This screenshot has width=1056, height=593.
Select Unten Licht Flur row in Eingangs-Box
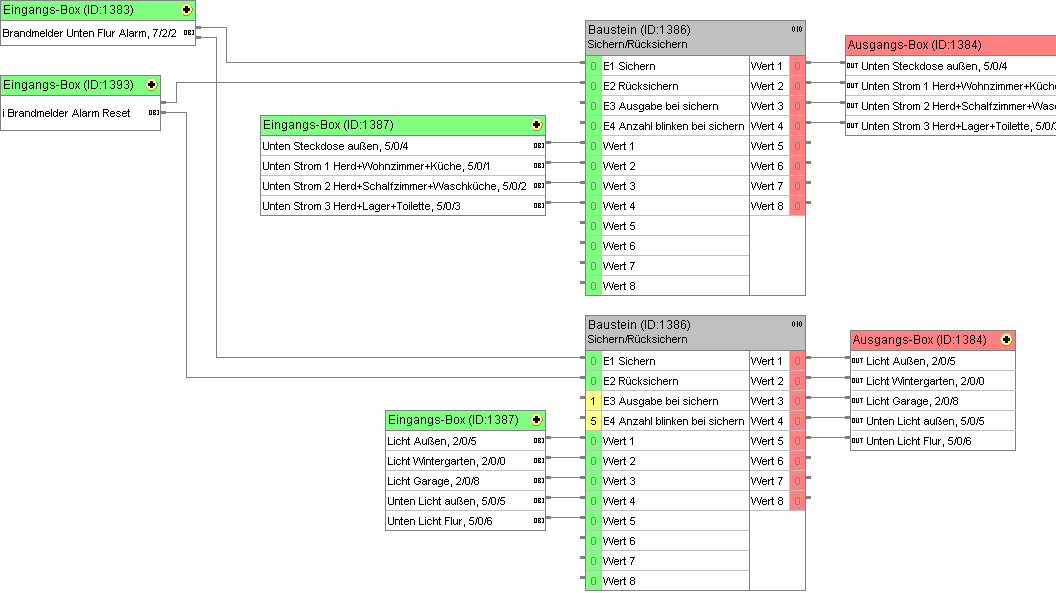[x=456, y=521]
